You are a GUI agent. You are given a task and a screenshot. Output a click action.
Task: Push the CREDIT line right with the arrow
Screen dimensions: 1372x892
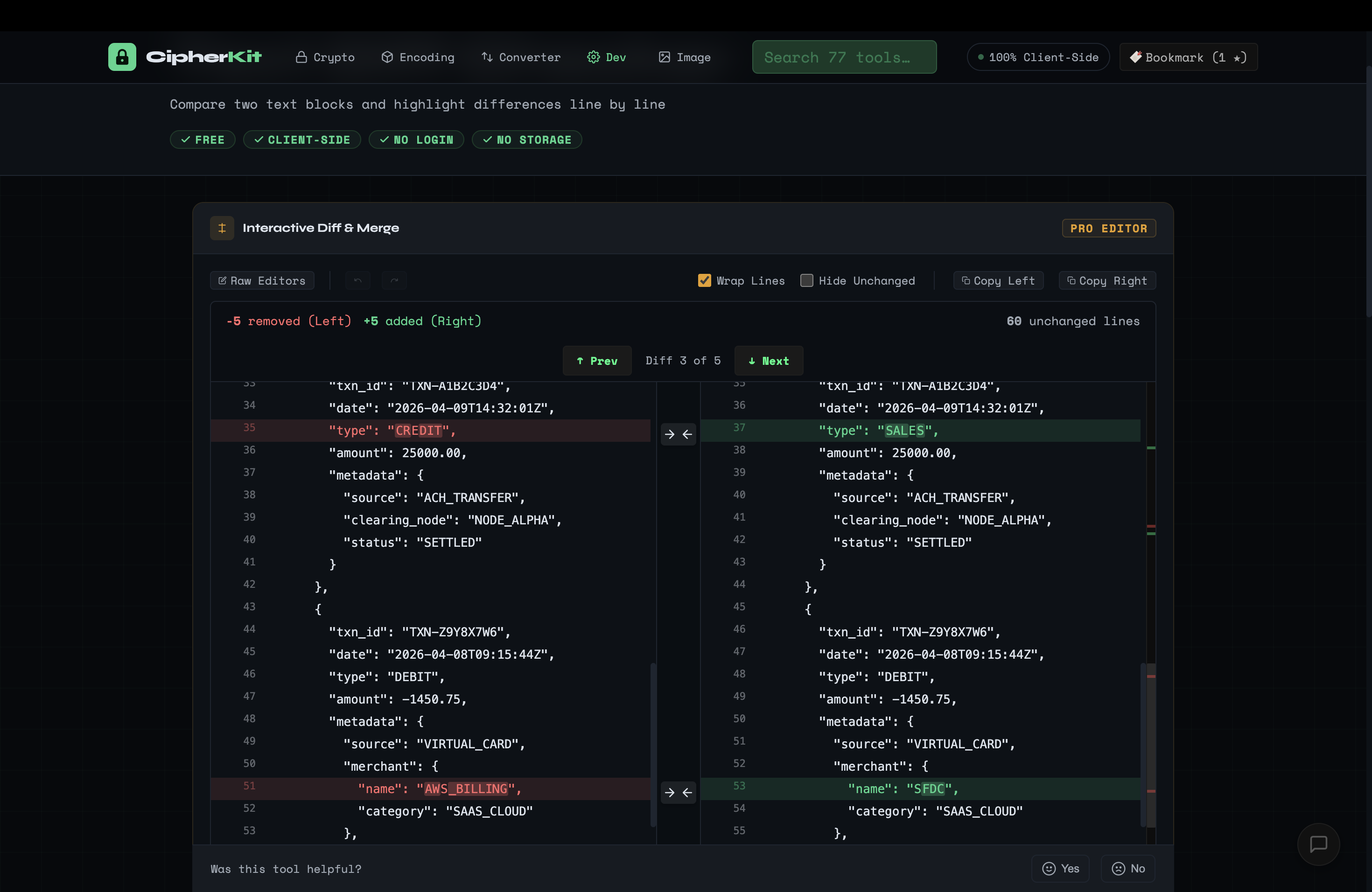coord(669,434)
